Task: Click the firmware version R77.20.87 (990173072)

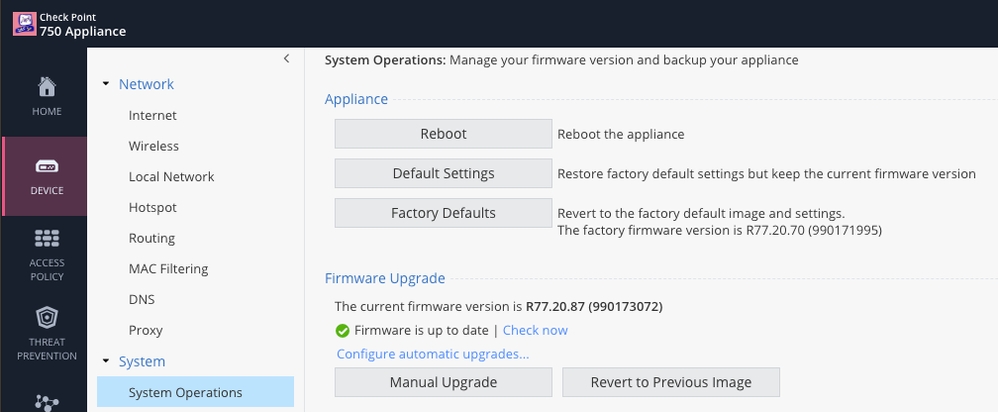Action: point(594,306)
